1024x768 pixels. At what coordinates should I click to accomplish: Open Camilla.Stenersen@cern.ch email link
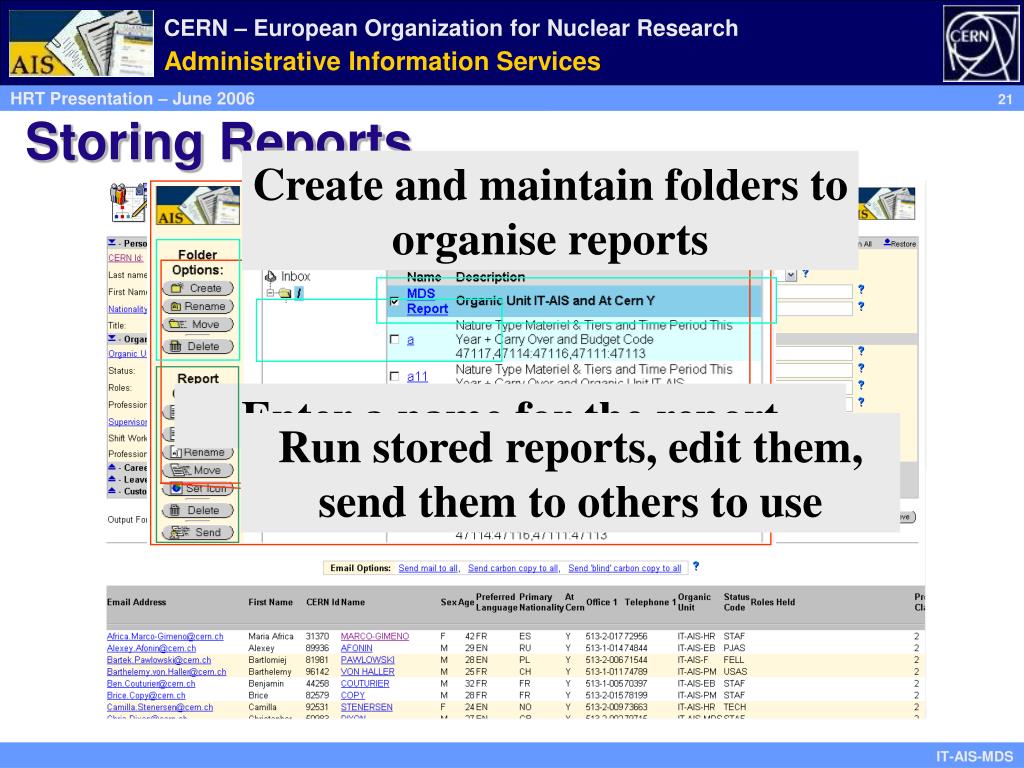click(160, 707)
